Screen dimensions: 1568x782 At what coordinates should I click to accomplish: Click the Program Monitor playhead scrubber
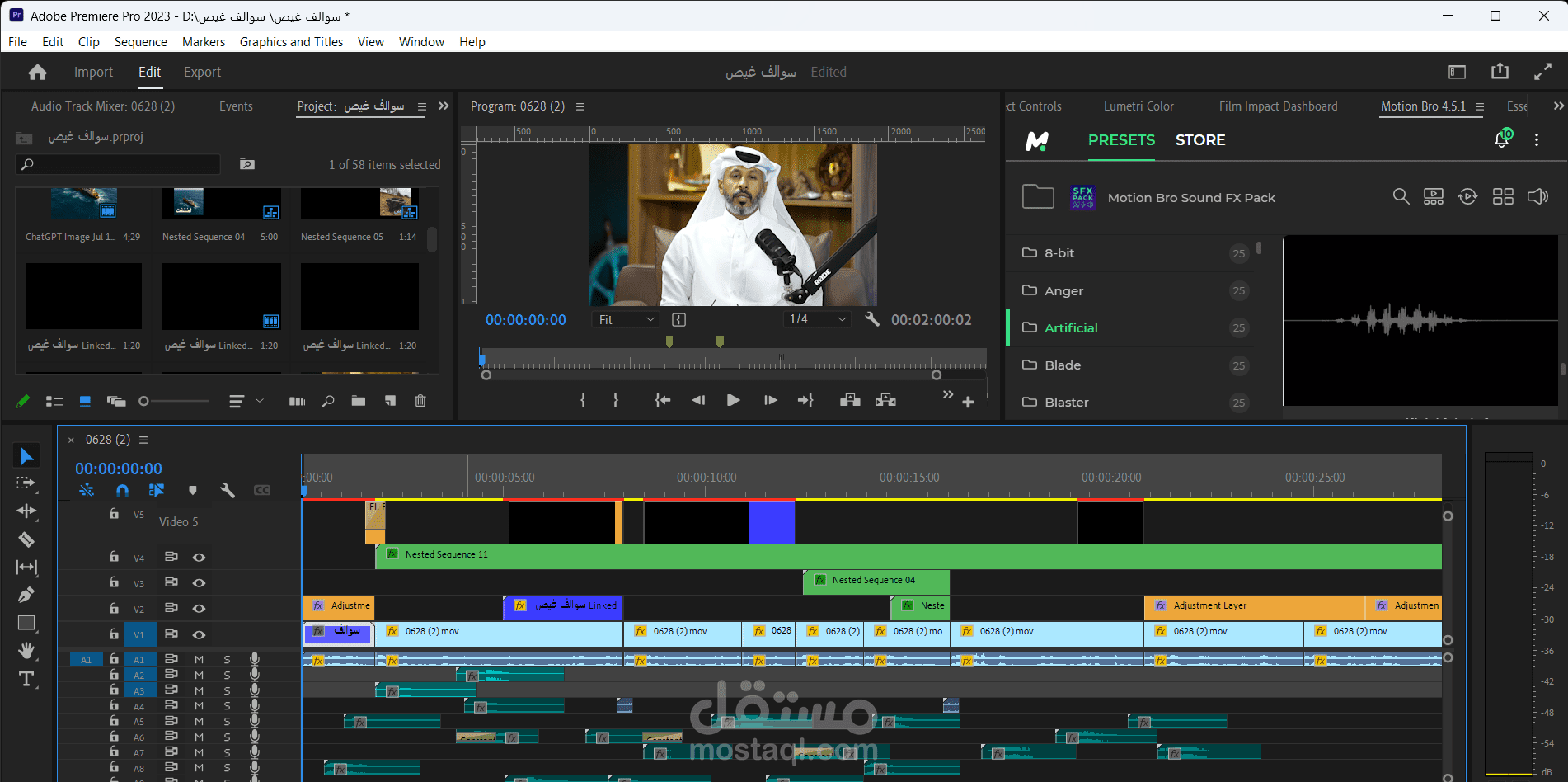482,360
